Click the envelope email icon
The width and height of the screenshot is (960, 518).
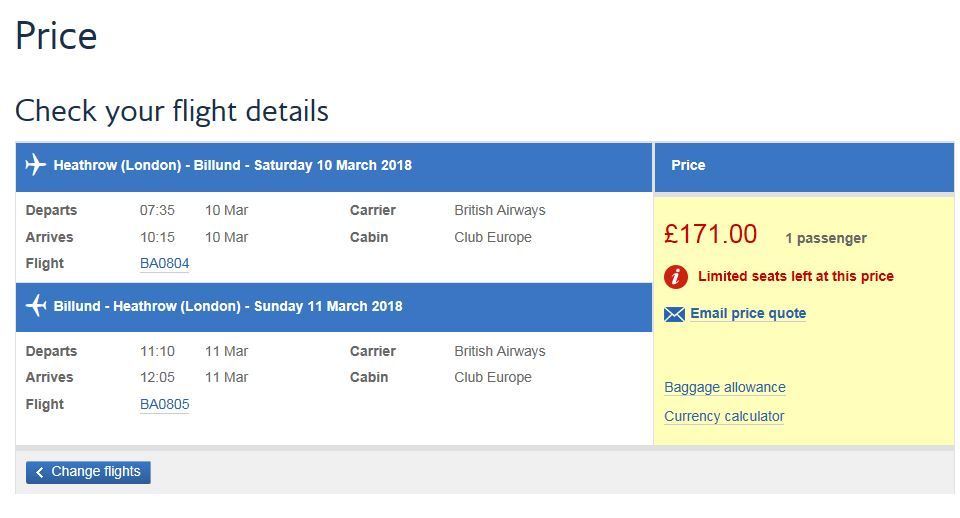coord(674,314)
